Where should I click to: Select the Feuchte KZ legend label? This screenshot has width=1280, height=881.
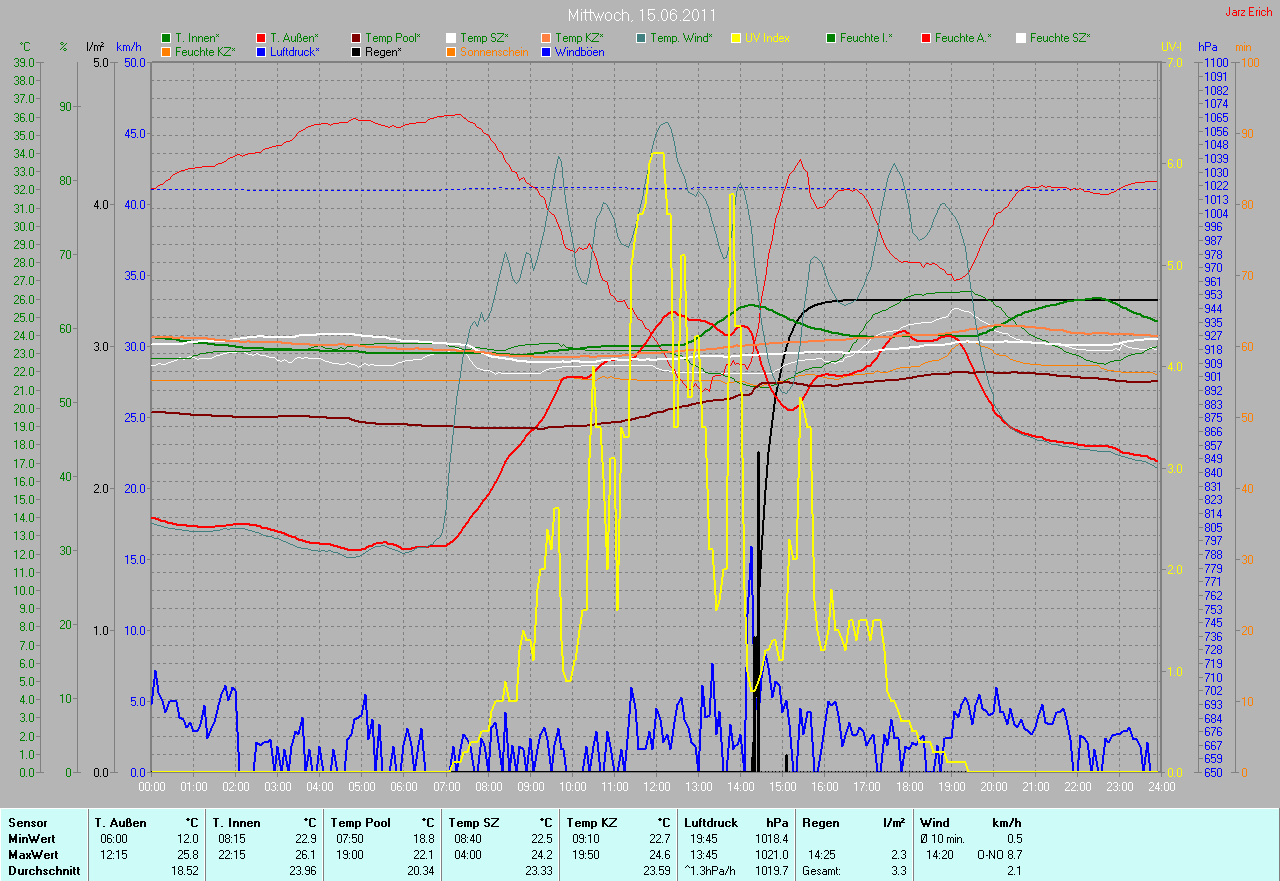[205, 51]
